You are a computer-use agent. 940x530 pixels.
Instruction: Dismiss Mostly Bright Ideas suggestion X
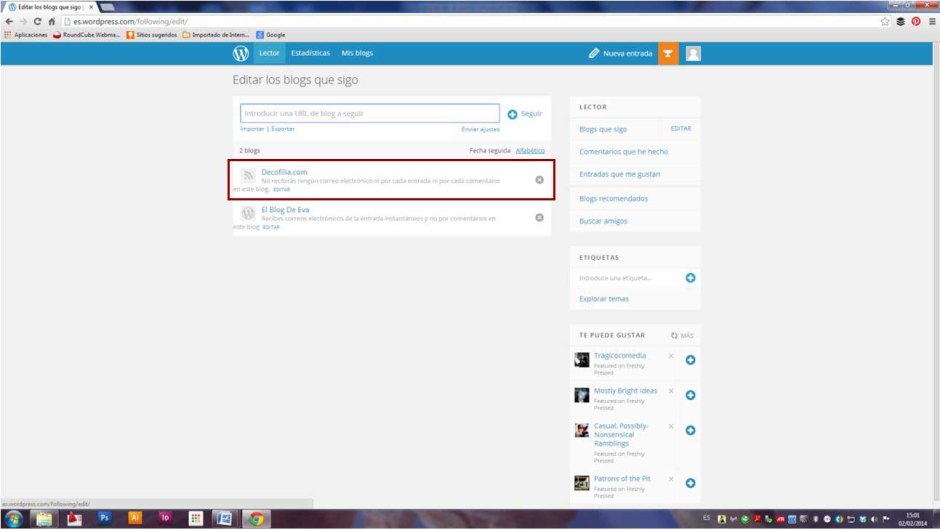pyautogui.click(x=671, y=391)
